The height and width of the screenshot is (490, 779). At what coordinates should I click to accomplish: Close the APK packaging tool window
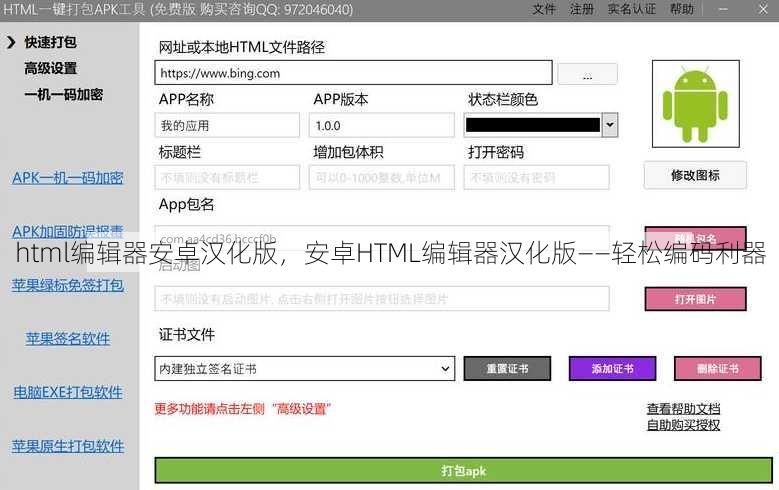(763, 9)
